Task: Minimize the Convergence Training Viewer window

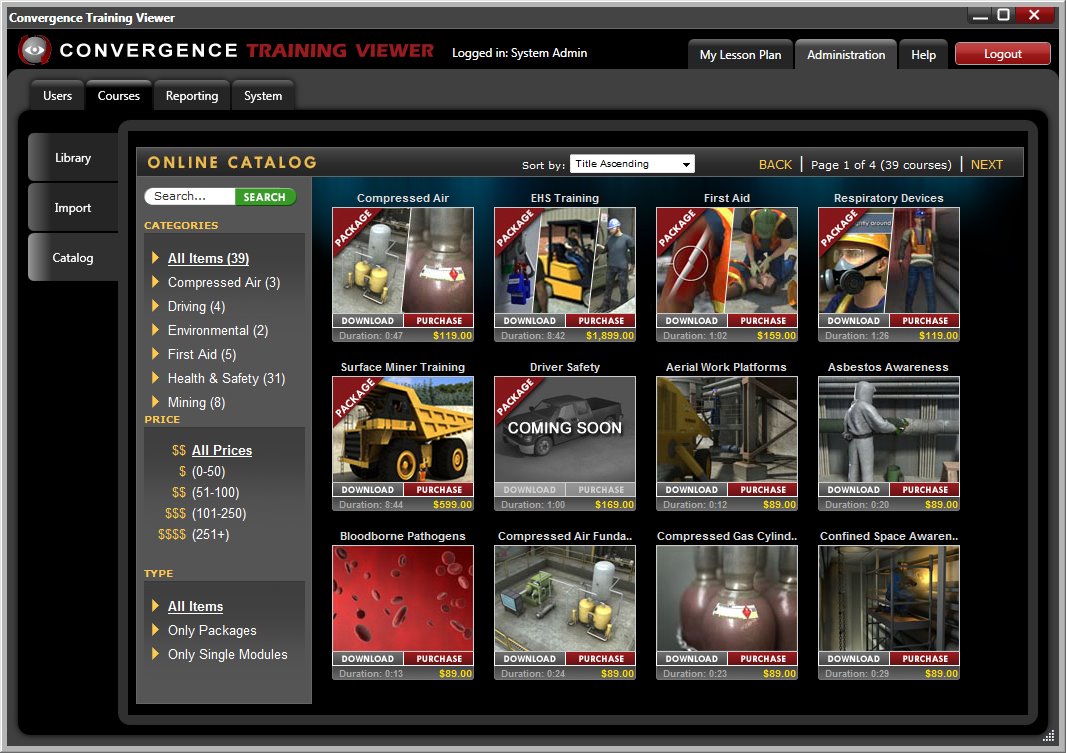Action: [980, 16]
